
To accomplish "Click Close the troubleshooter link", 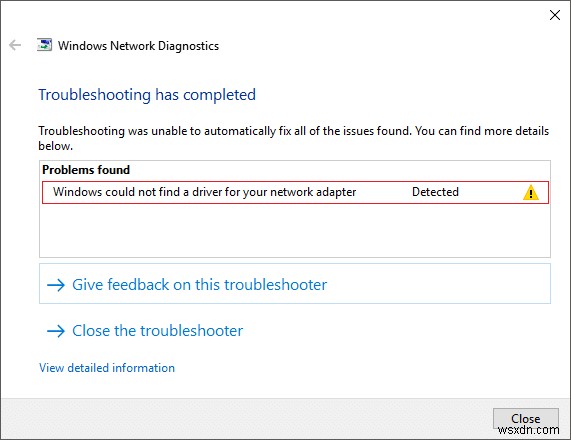I will [x=145, y=331].
